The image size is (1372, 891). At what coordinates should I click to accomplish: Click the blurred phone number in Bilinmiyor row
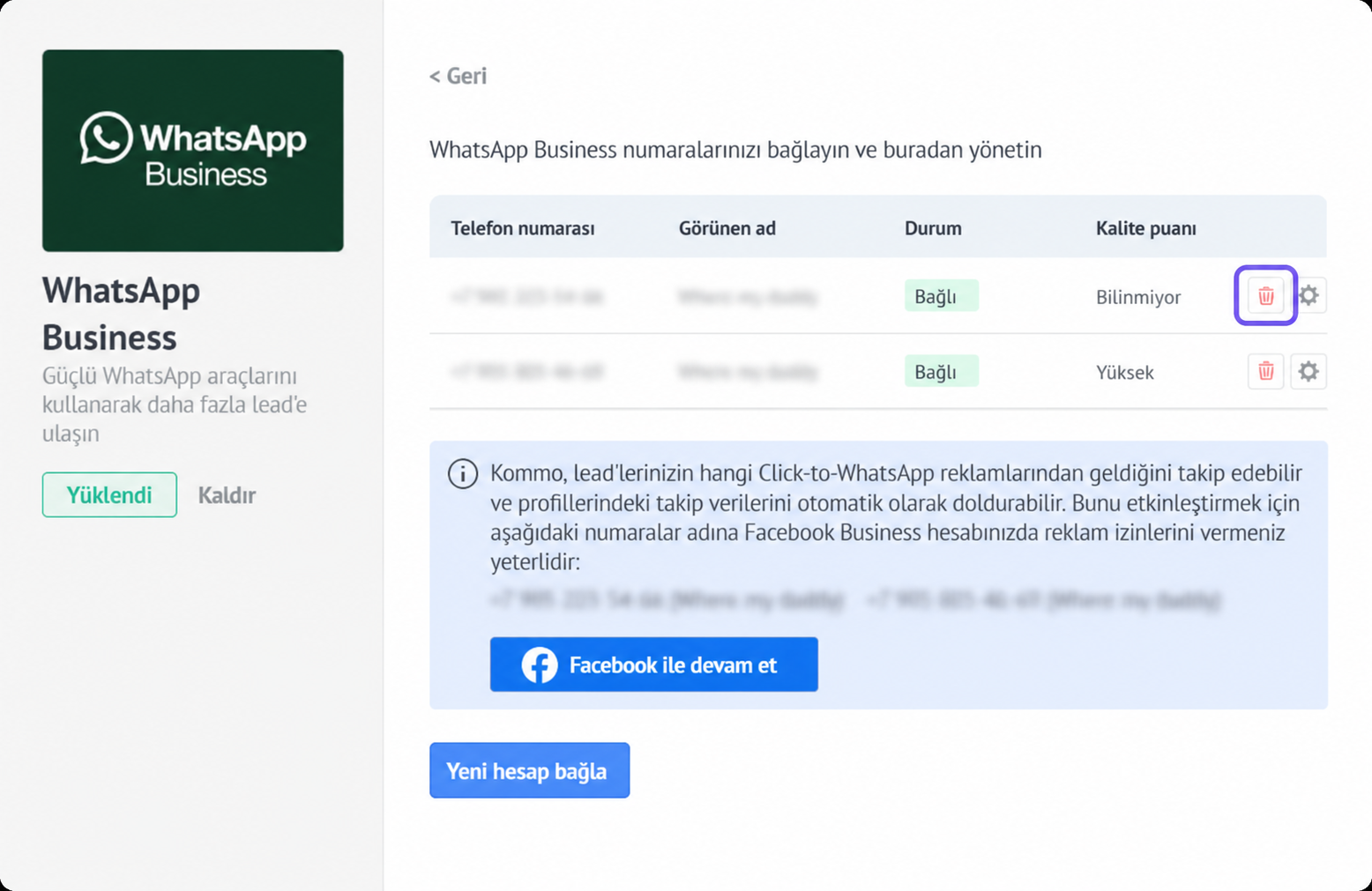[526, 297]
